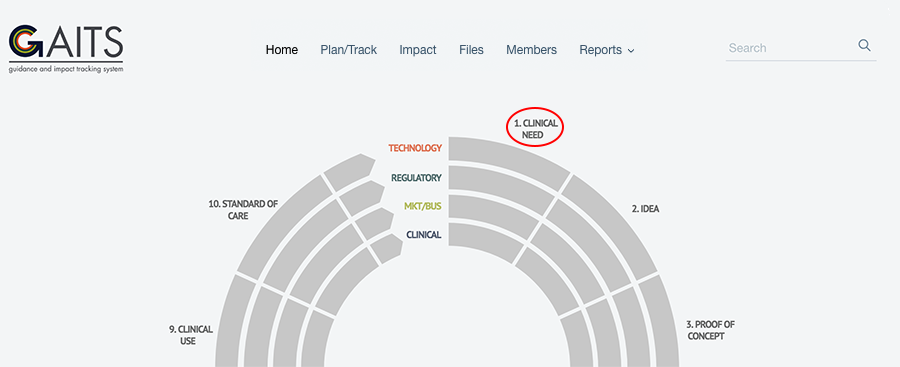Click the search magnifier icon
The width and height of the screenshot is (900, 367).
coord(864,46)
